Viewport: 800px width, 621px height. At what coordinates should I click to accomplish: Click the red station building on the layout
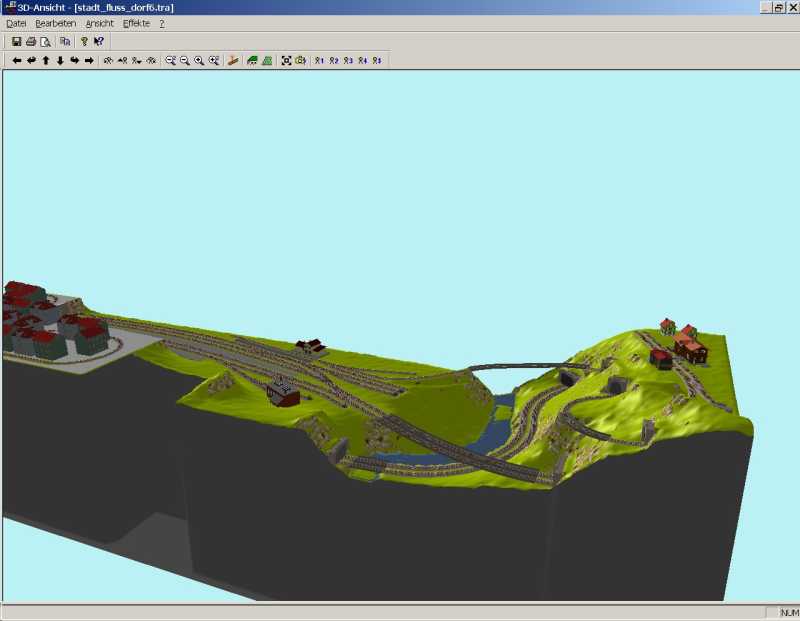[x=284, y=395]
